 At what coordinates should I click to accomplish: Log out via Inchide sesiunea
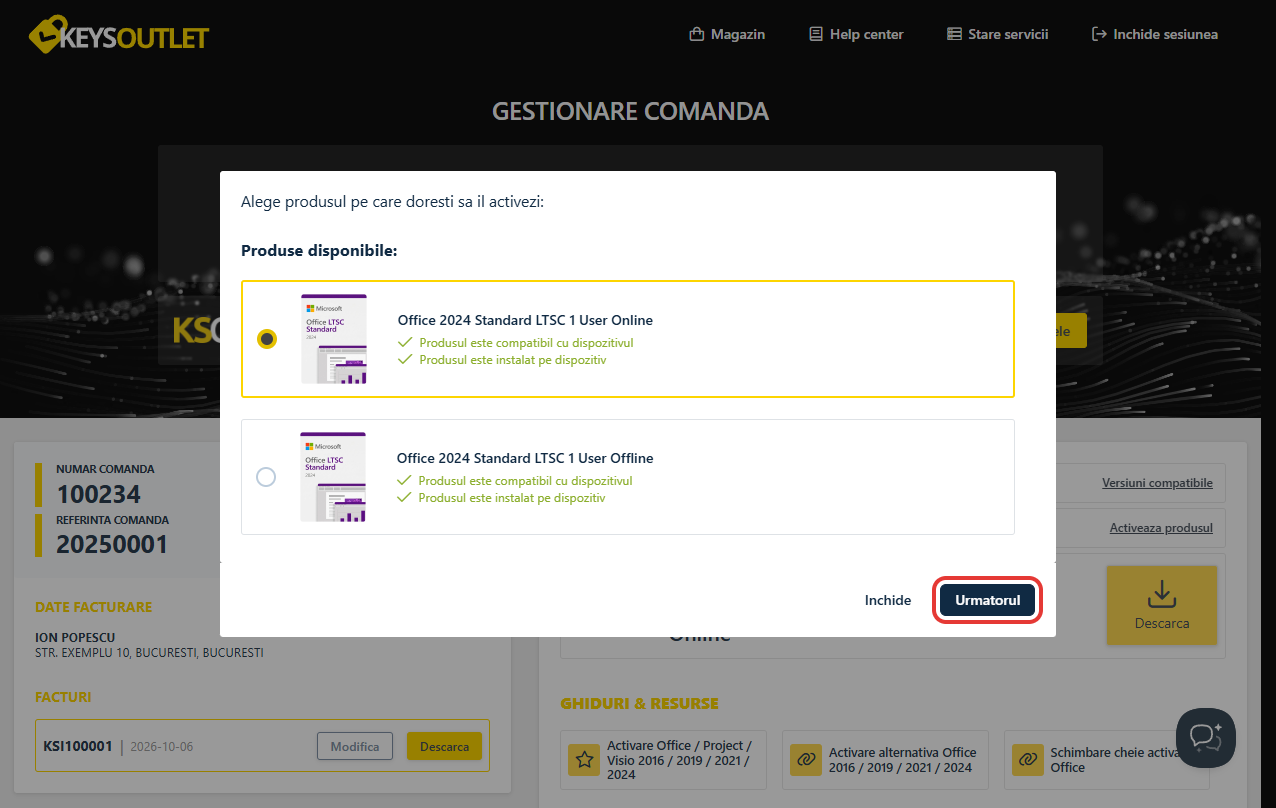tap(1155, 34)
